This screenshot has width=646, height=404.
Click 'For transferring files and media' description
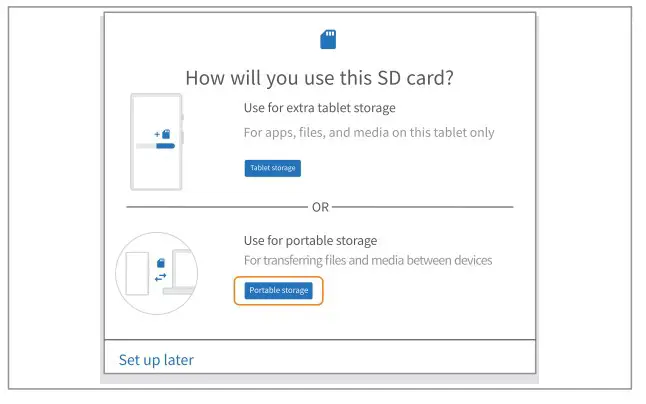pos(368,260)
